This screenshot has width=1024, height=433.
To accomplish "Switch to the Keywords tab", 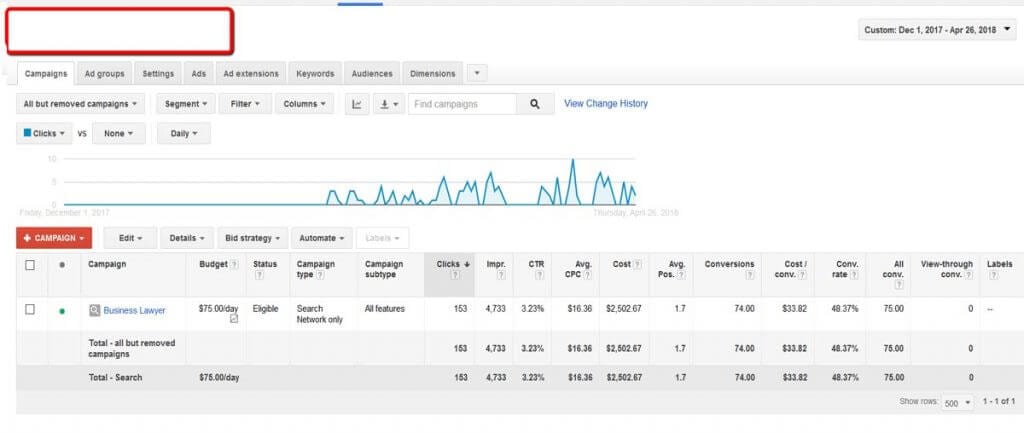I will 314,74.
